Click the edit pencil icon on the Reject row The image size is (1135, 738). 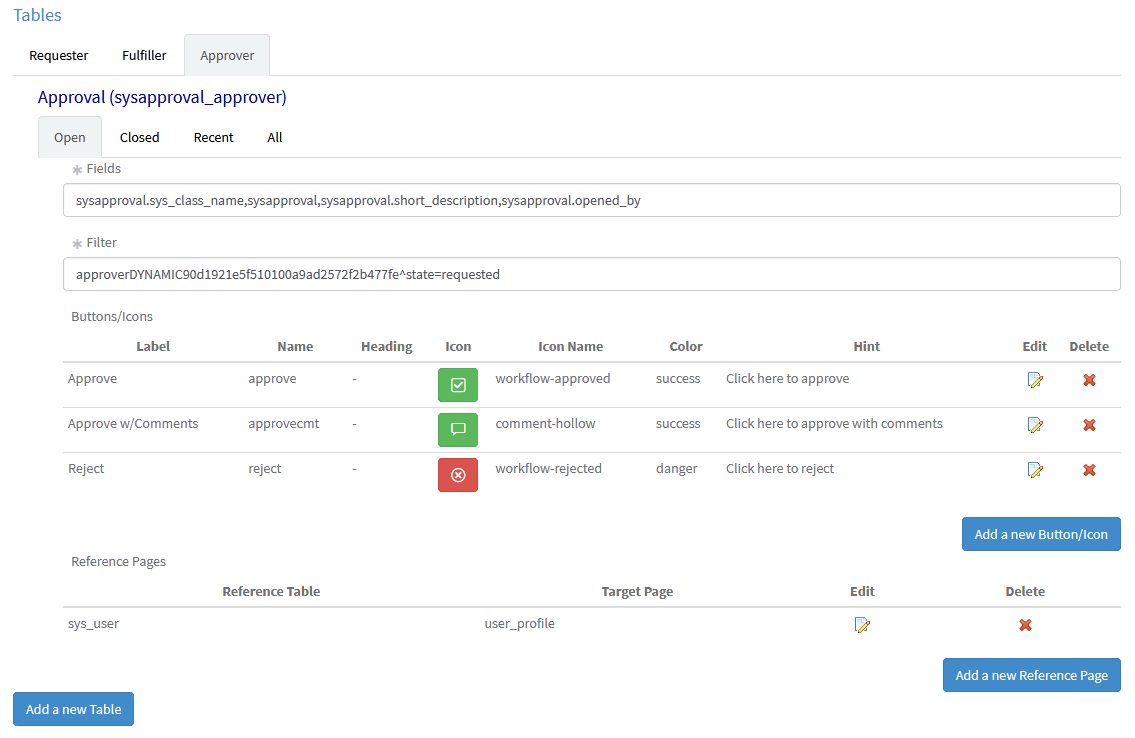(1036, 469)
